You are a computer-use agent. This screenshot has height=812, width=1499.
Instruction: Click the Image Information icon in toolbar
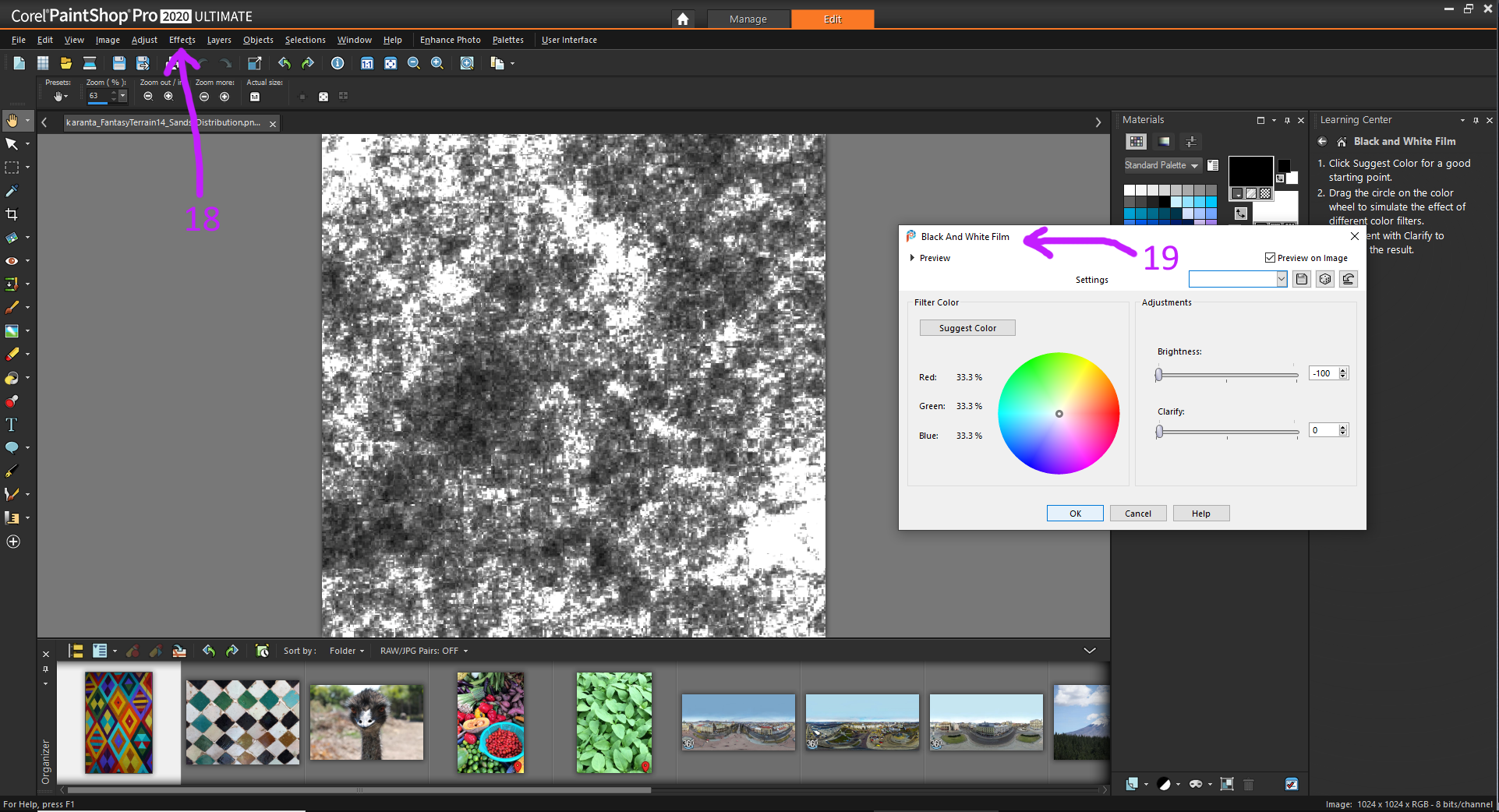click(x=338, y=63)
